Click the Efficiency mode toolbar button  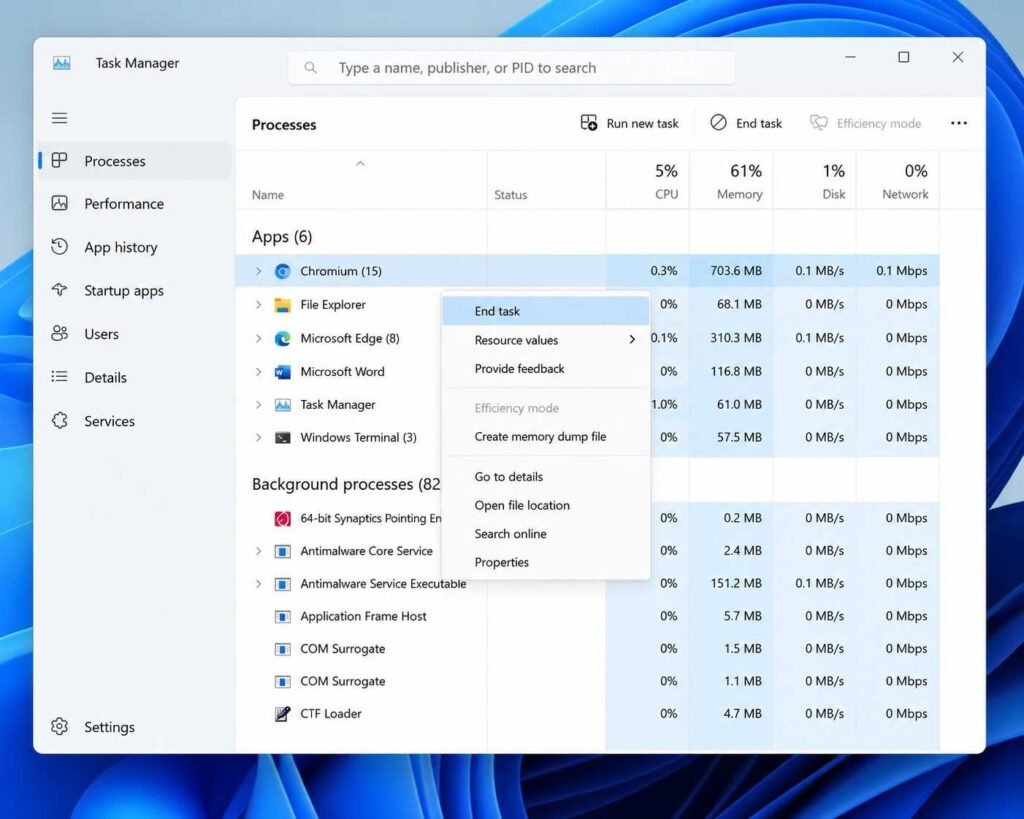[x=865, y=123]
